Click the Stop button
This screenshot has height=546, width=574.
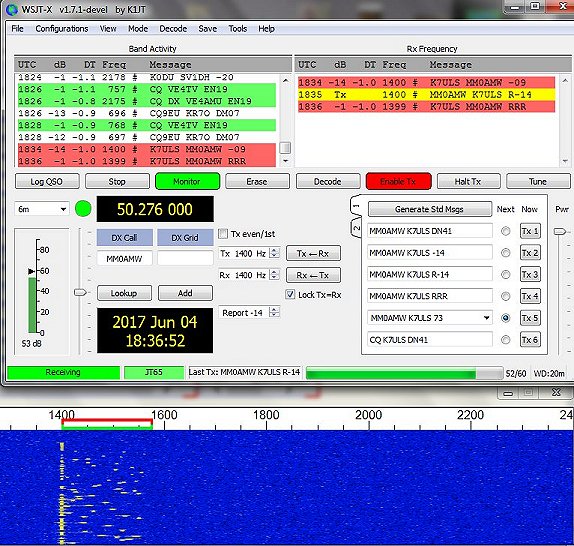[x=117, y=182]
